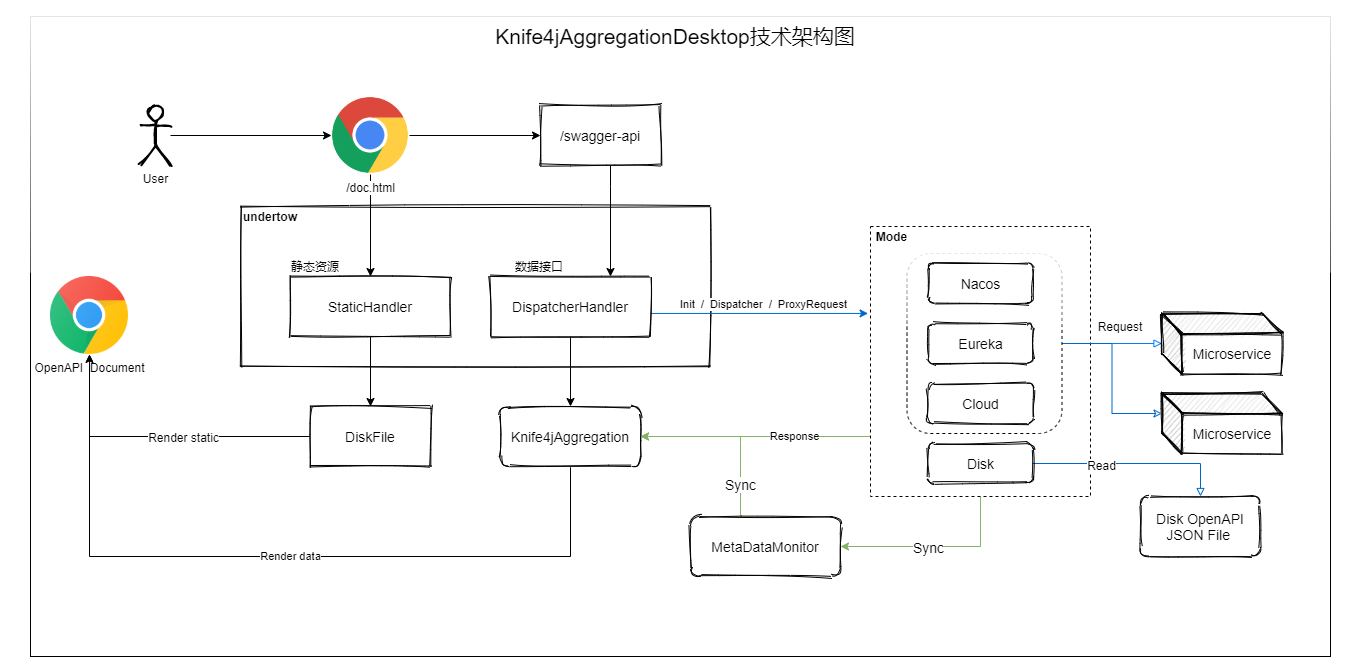The height and width of the screenshot is (669, 1352).
Task: Click the Knife4jAggregation node
Action: point(569,437)
